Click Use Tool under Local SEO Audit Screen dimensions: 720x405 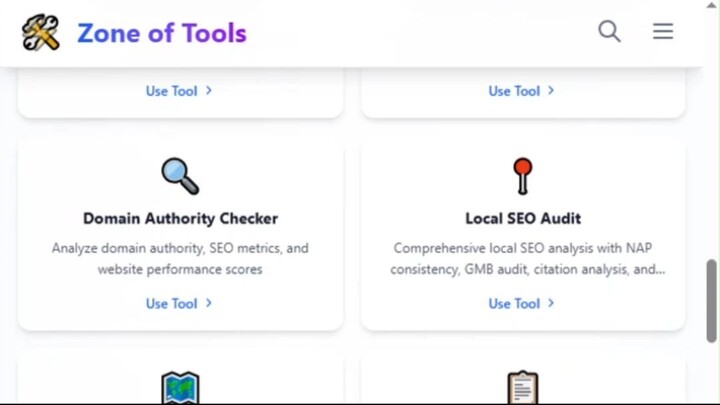pos(522,304)
